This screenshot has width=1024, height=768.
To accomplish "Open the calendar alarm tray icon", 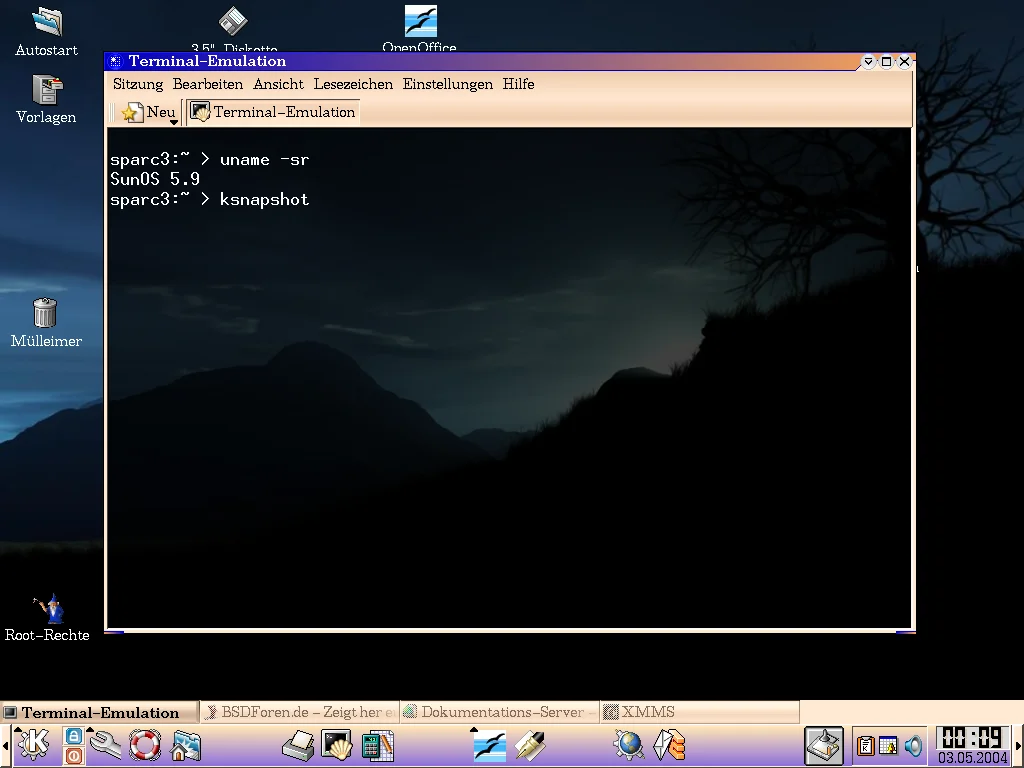I will point(888,746).
